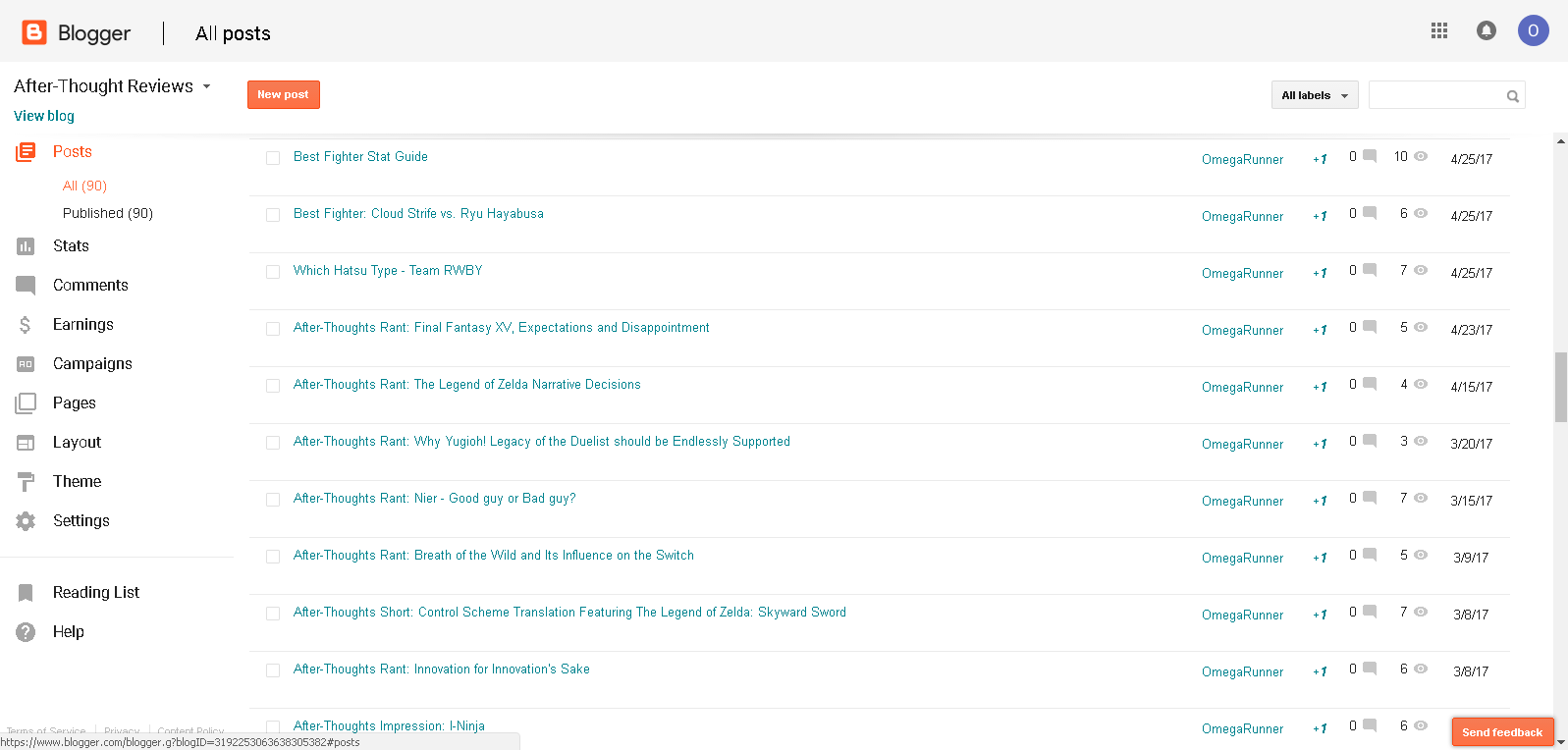Click the scrollbar down arrow

[x=1561, y=743]
